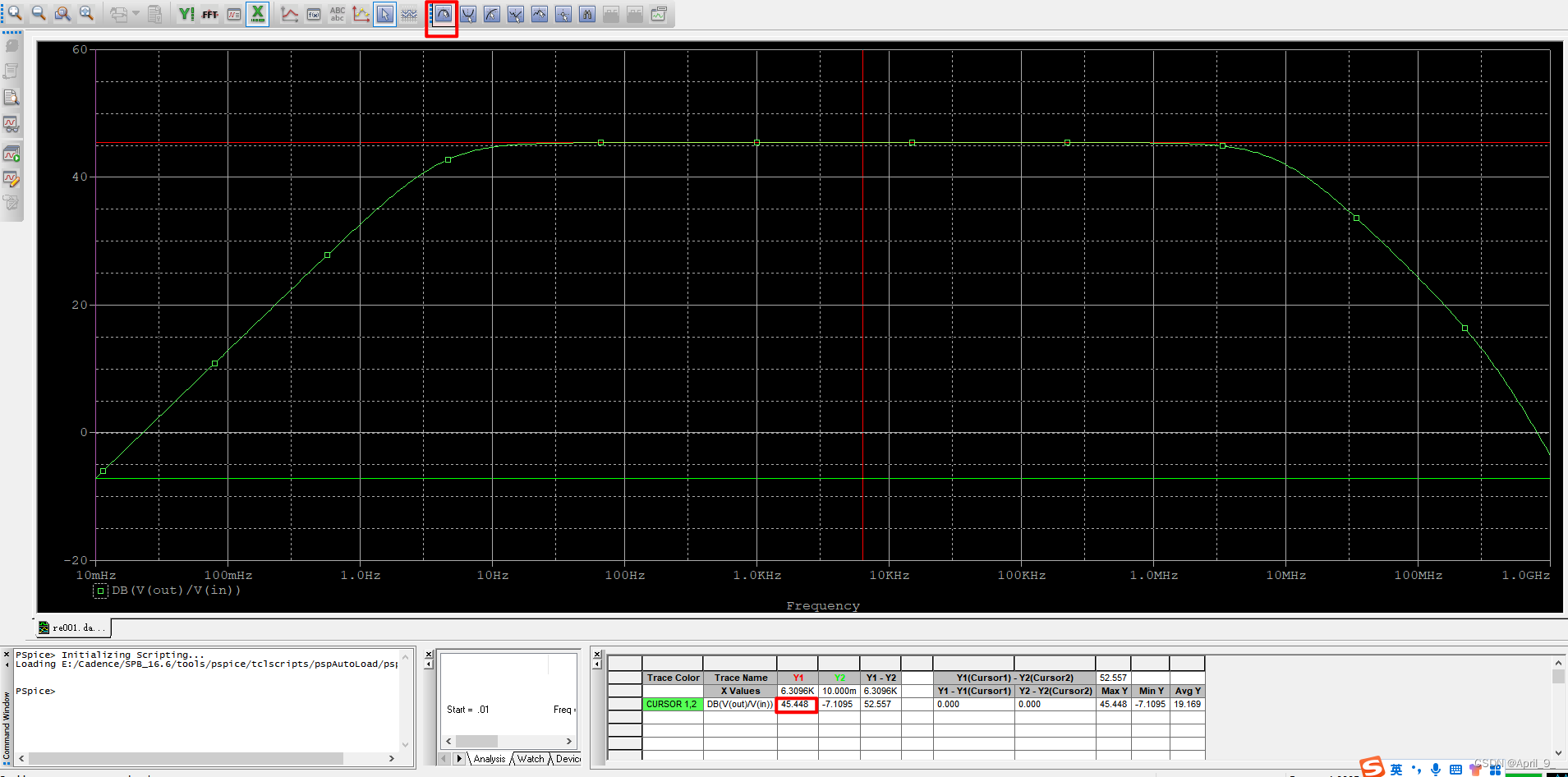Open the View Output File icon in sidebar
The height and width of the screenshot is (777, 1568).
(11, 97)
